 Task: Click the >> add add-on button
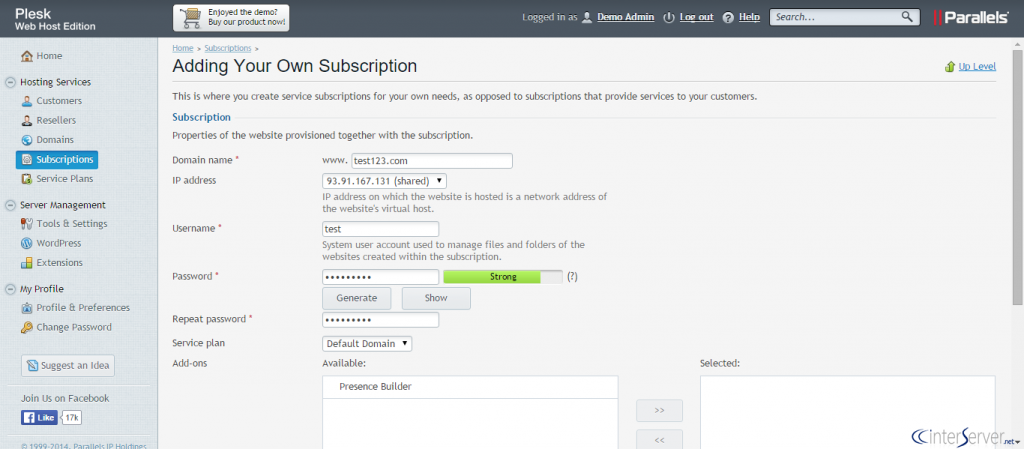coord(660,410)
